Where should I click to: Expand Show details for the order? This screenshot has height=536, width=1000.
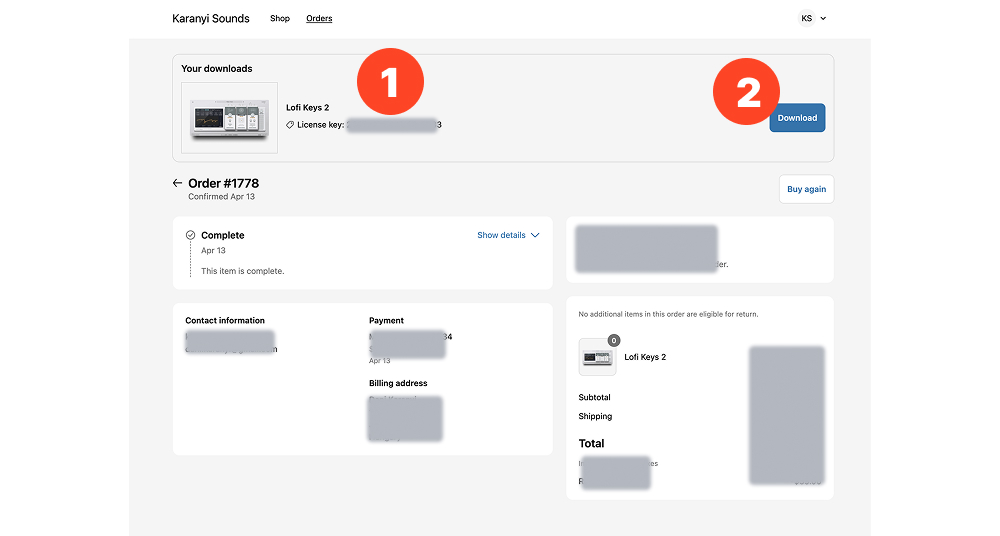pyautogui.click(x=508, y=235)
